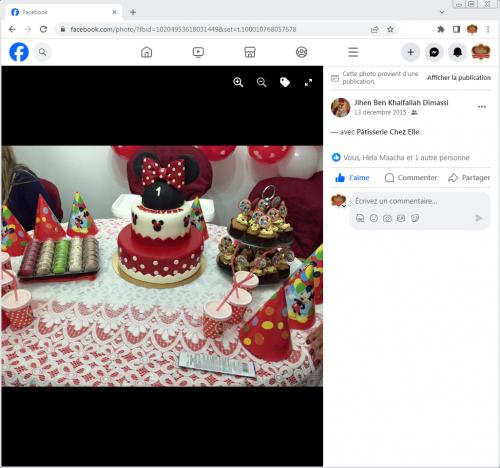Screen dimensions: 500x468
Task: Tag the photo with the tag icon
Action: tap(285, 82)
